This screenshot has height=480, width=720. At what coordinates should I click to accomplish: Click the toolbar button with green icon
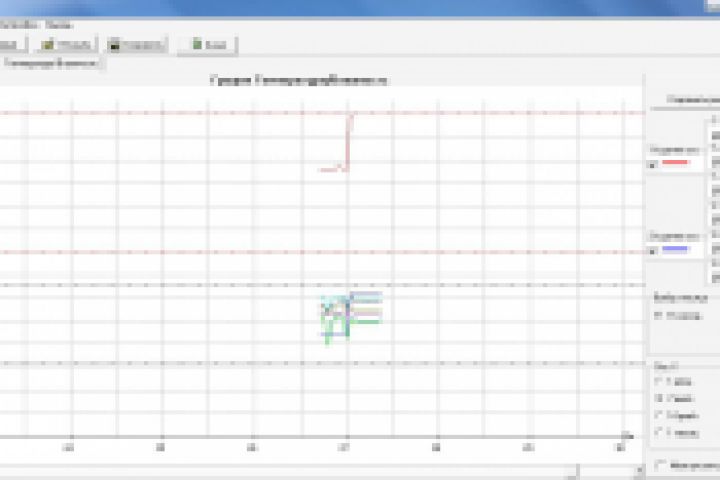tap(208, 45)
